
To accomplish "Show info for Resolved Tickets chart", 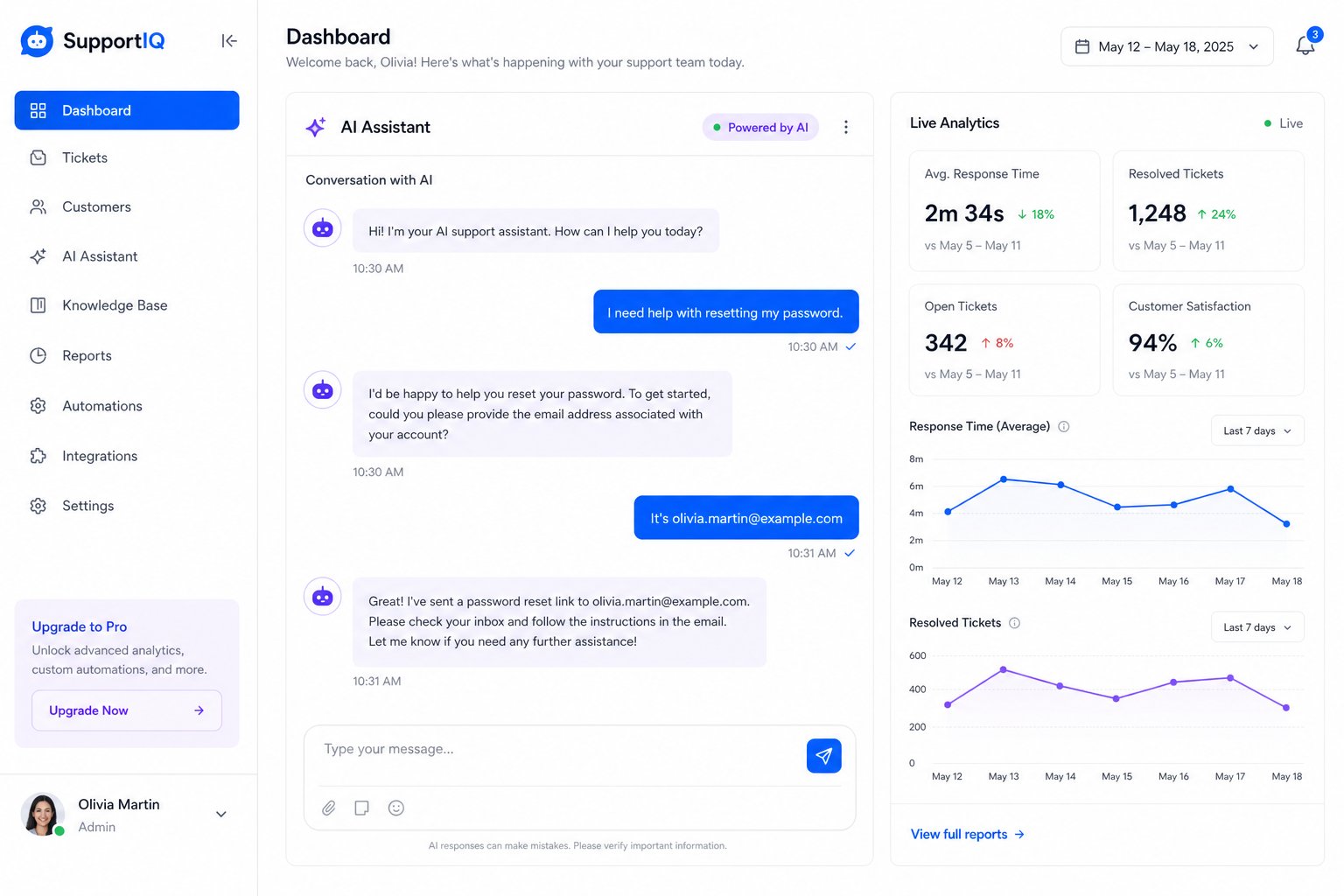I will [1015, 623].
